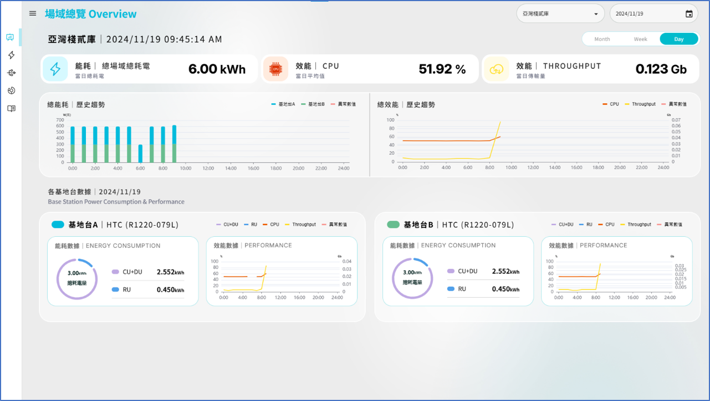Click base station A energy donut chart
Image resolution: width=710 pixels, height=401 pixels.
tap(76, 279)
